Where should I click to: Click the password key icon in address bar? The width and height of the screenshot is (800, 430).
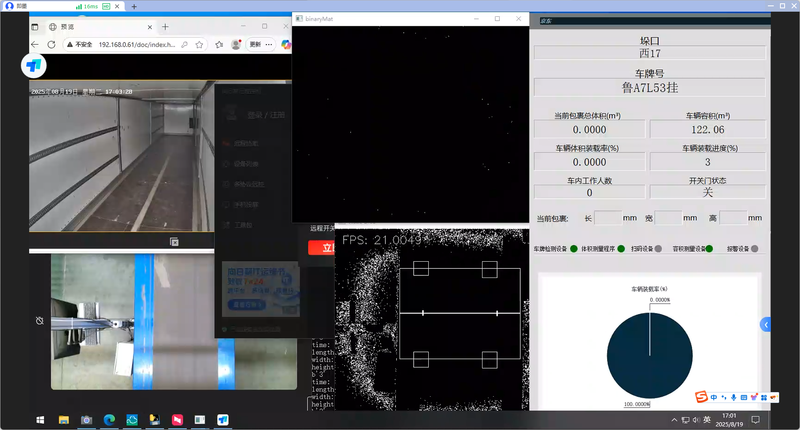(x=185, y=44)
